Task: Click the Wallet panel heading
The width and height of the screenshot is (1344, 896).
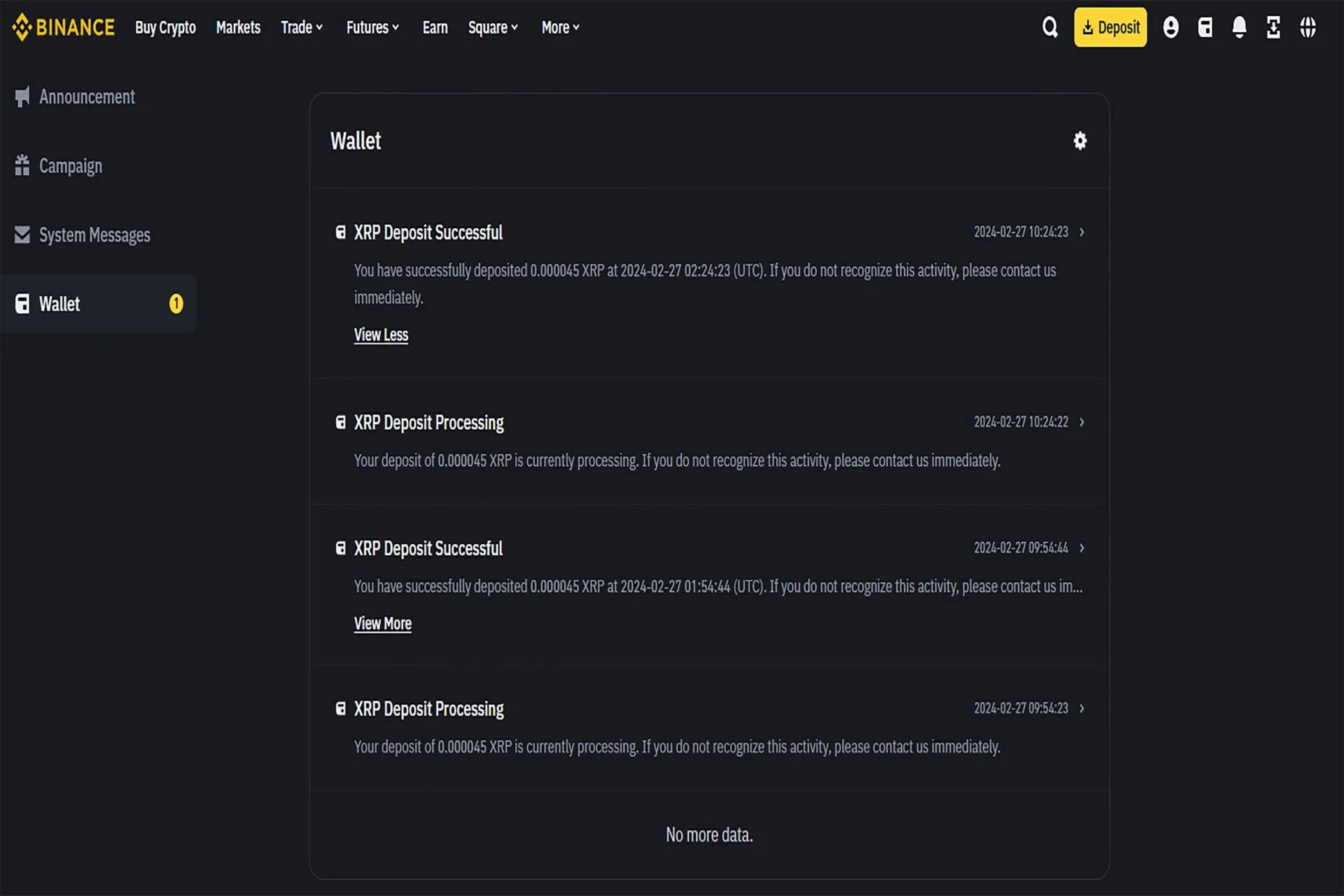Action: (356, 141)
